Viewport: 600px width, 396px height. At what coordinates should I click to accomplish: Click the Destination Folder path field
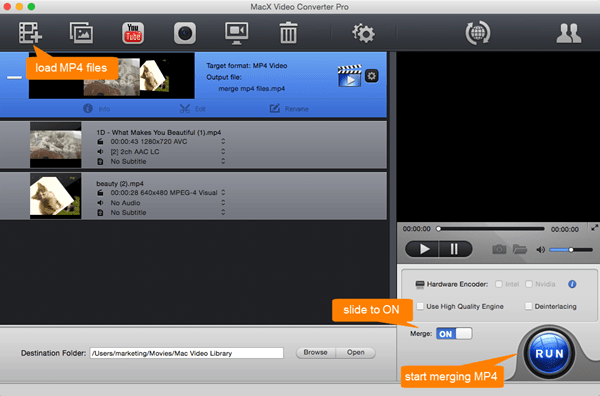coord(187,353)
